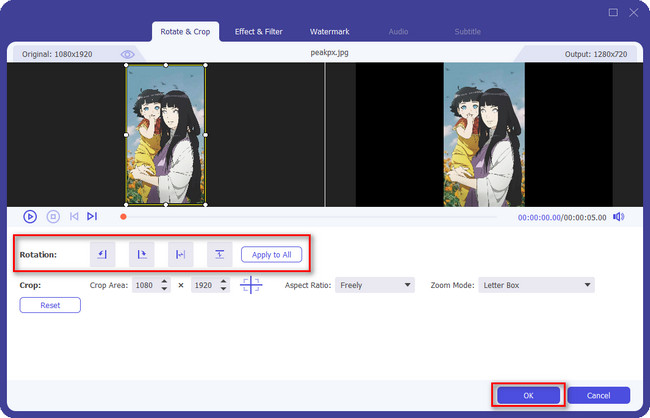Viewport: 650px width, 418px height.
Task: Click the center crop crosshair icon
Action: tap(251, 285)
